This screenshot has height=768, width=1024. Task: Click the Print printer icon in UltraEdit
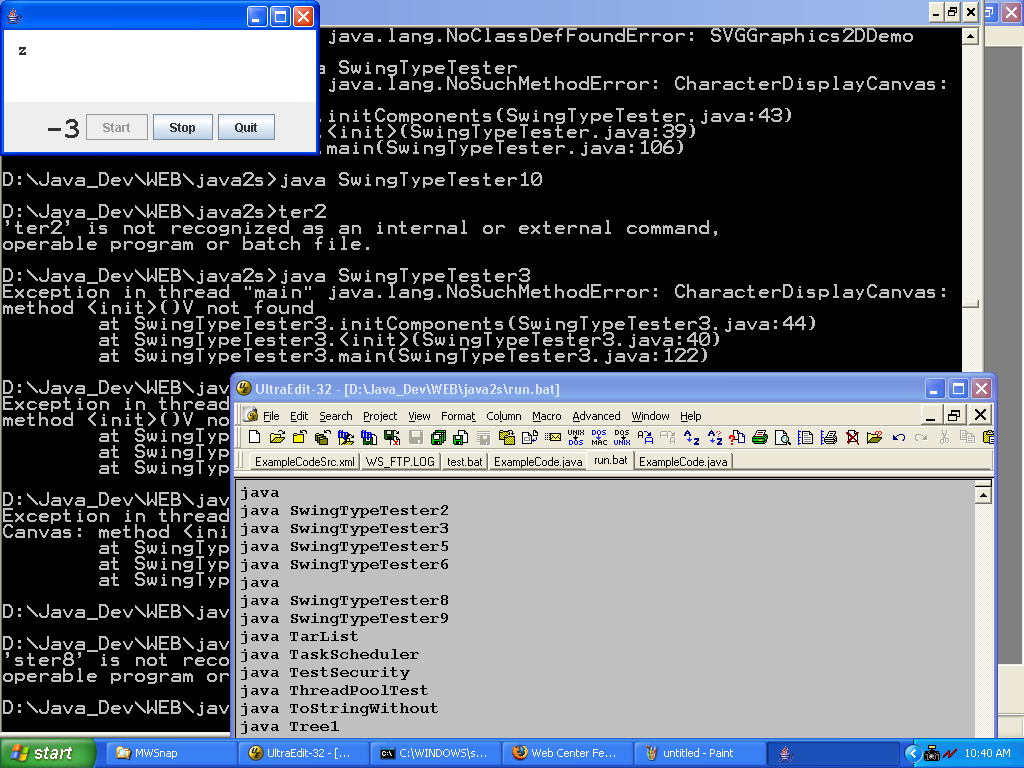(760, 437)
